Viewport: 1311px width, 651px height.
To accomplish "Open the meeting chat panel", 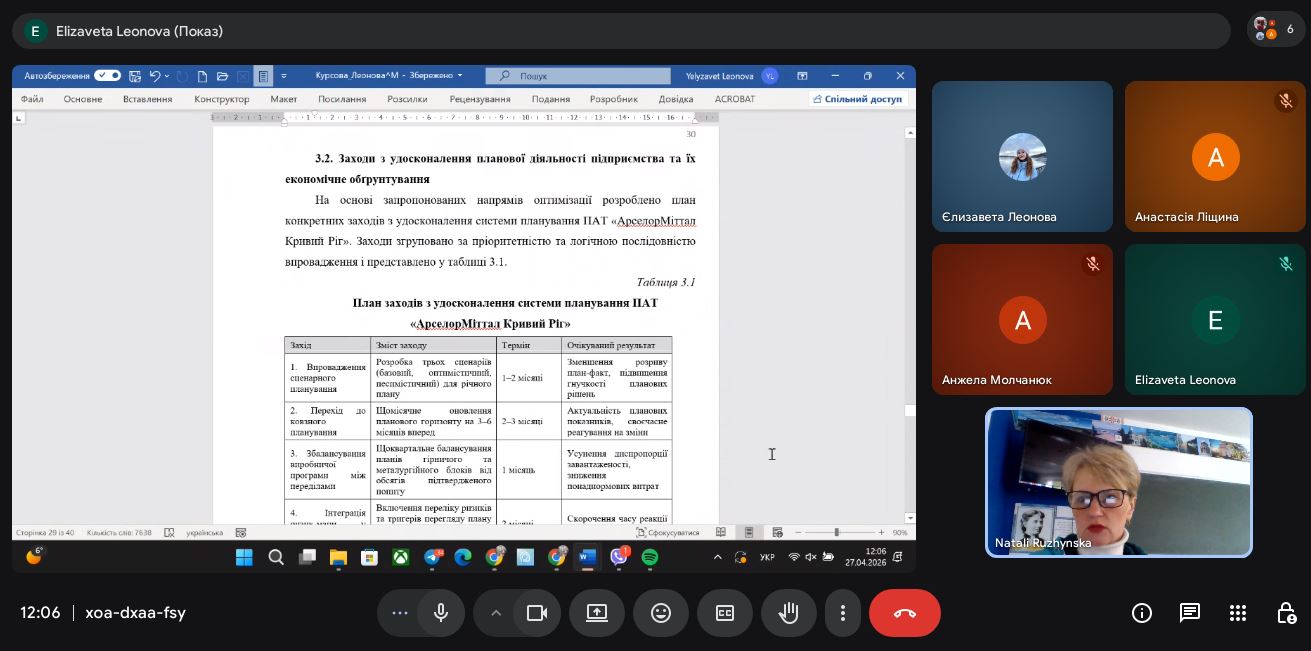I will point(1189,613).
